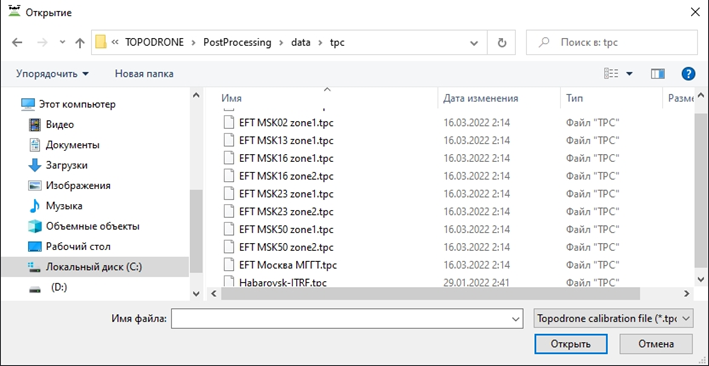Screen dimensions: 709x366
Task: Close the Открытие dialog
Action: coord(695,12)
